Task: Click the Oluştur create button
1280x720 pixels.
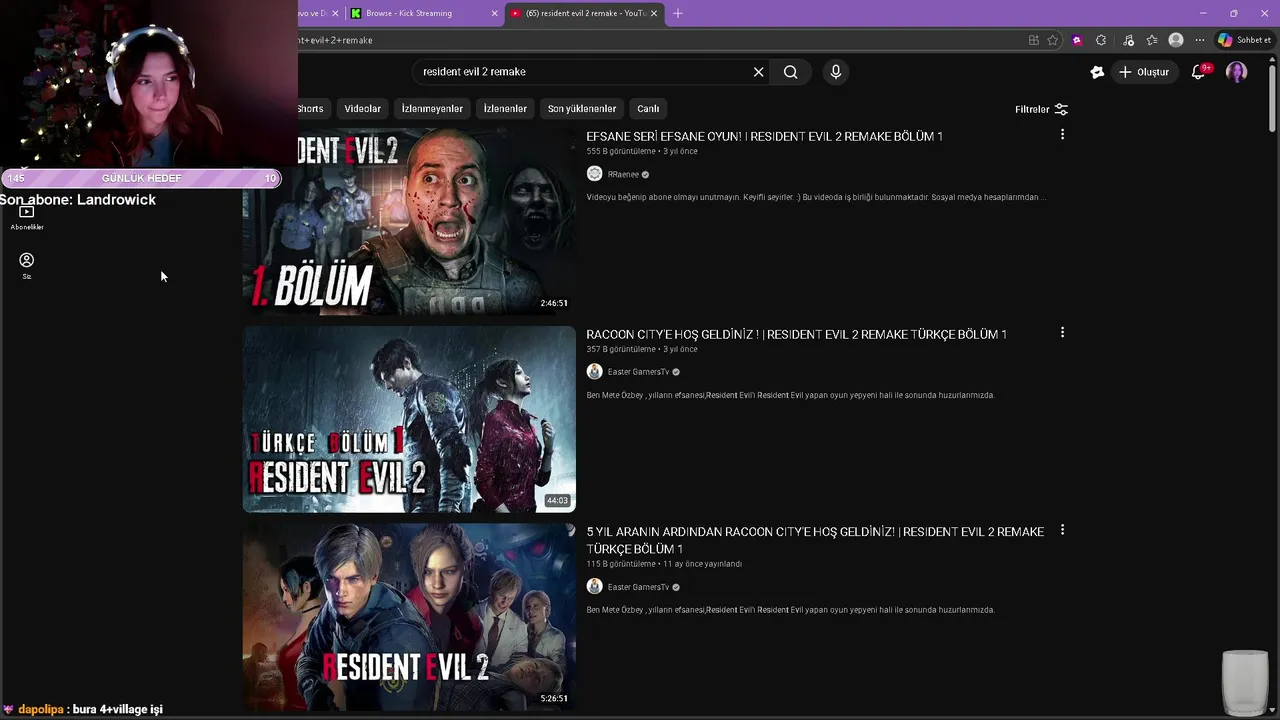Action: point(1144,72)
